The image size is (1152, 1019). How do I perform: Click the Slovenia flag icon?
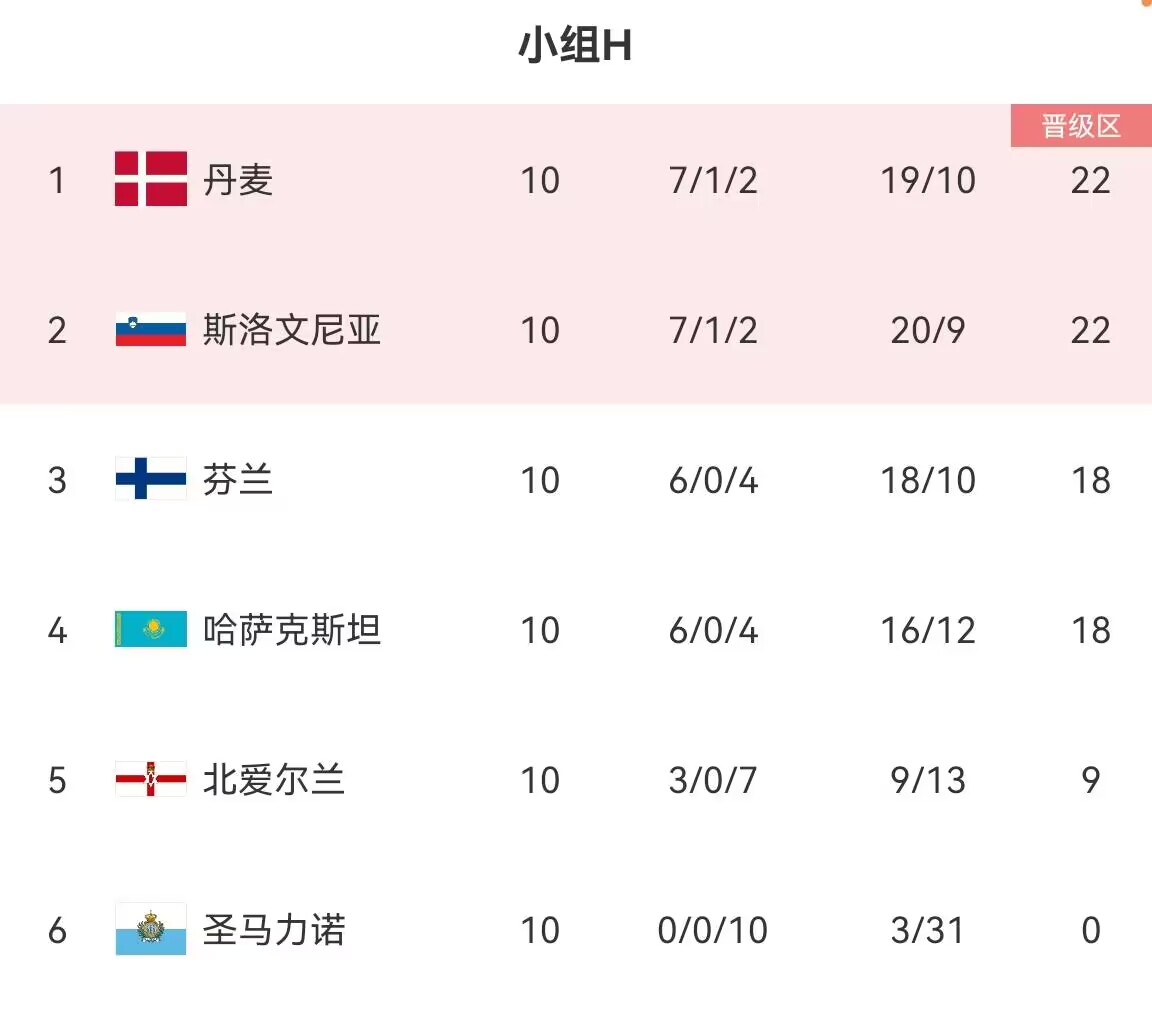[x=151, y=330]
